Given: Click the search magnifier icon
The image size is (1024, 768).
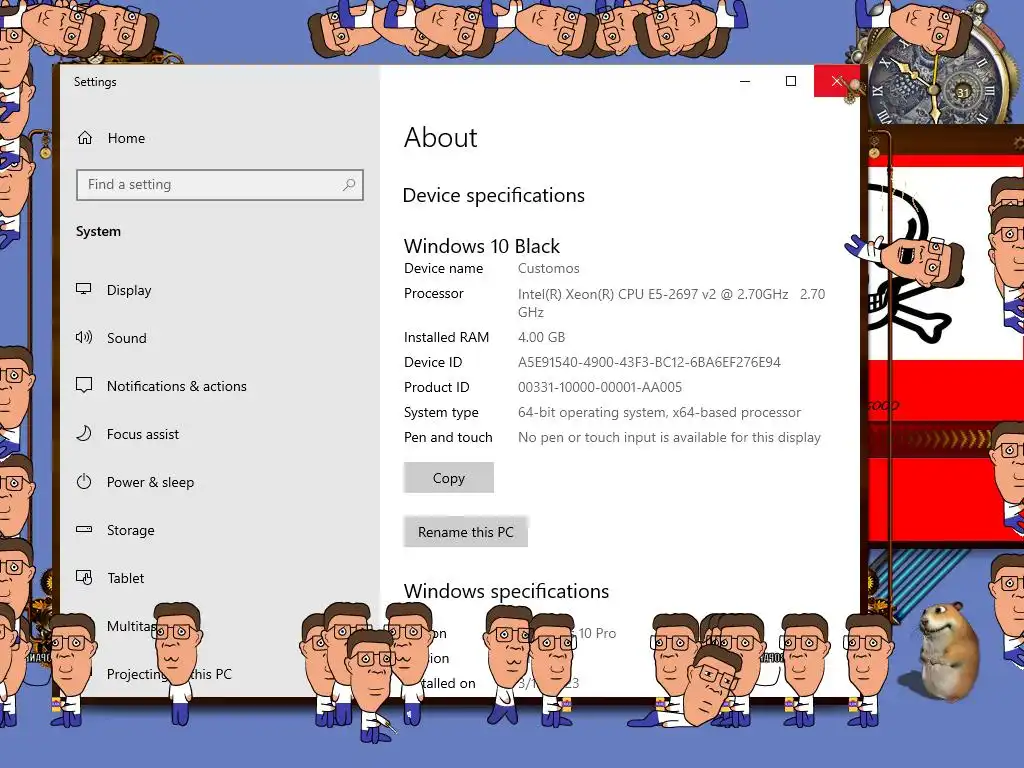Looking at the screenshot, I should coord(349,185).
